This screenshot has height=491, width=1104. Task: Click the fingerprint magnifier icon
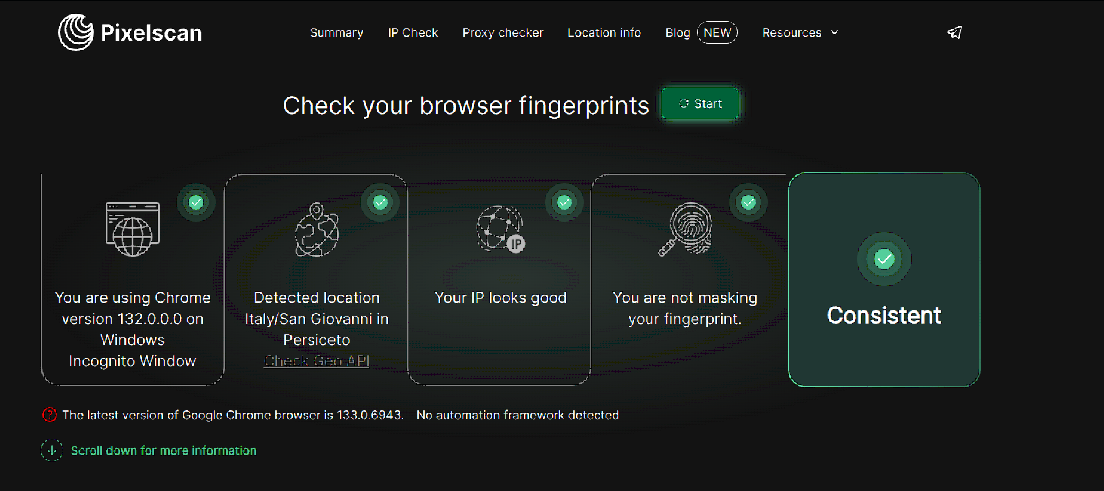(x=684, y=231)
